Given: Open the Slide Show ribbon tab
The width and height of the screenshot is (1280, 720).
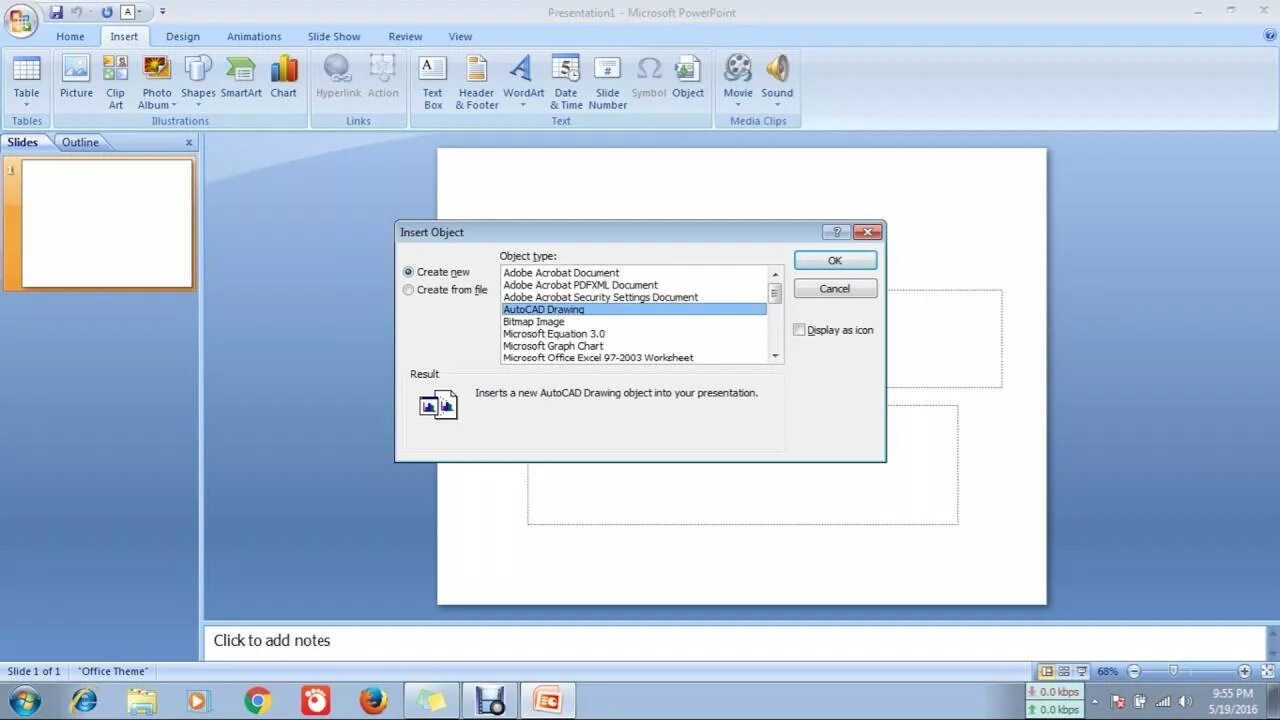Looking at the screenshot, I should tap(334, 36).
